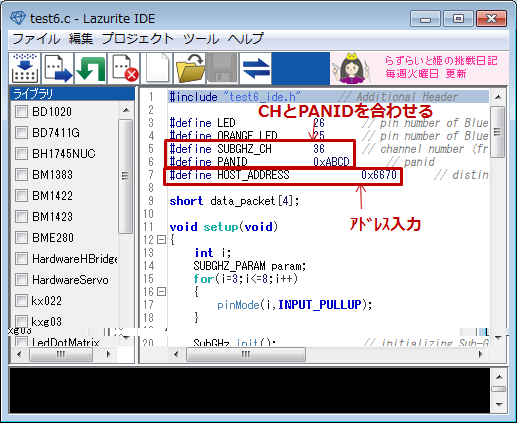This screenshot has width=517, height=423.
Task: Check the BME280 library
Action: (x=21, y=238)
